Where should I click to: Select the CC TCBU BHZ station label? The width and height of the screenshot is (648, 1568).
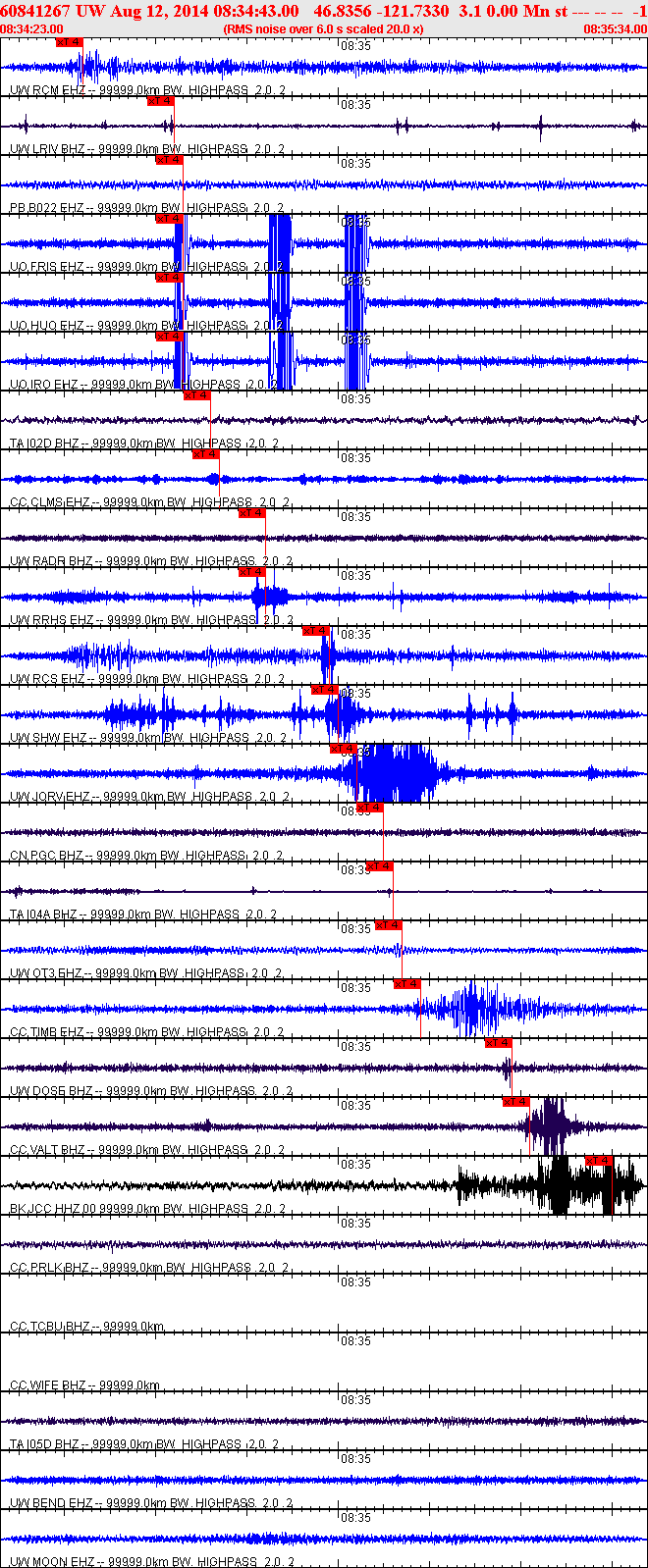tap(87, 1327)
